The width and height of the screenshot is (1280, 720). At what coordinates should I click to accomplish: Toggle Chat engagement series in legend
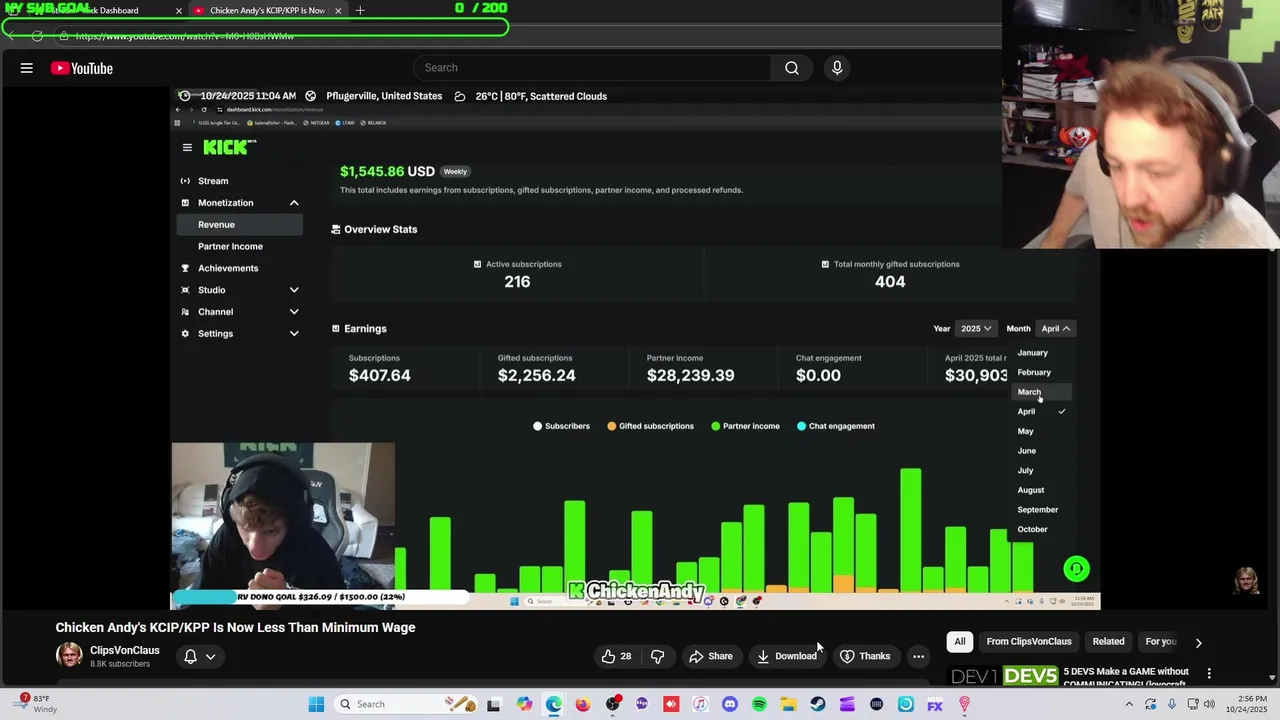click(836, 426)
